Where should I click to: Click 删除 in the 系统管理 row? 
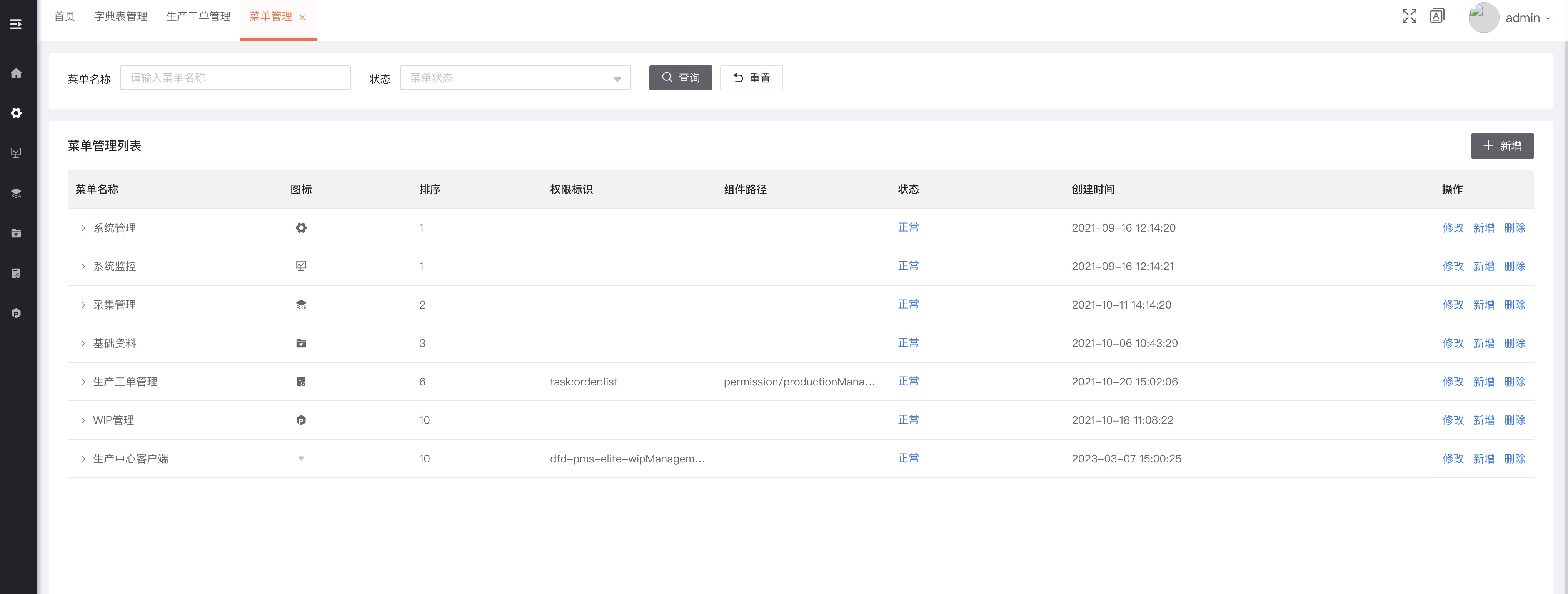point(1515,228)
